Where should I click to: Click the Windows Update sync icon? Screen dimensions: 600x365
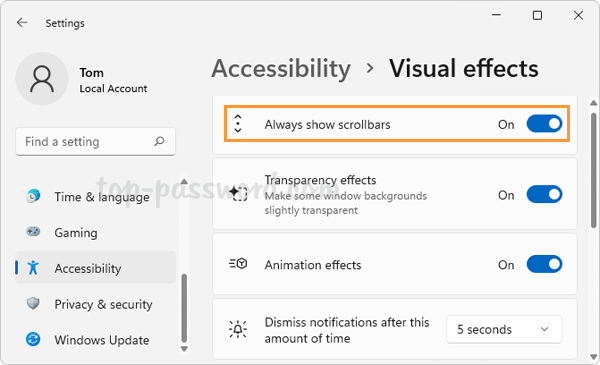point(33,339)
